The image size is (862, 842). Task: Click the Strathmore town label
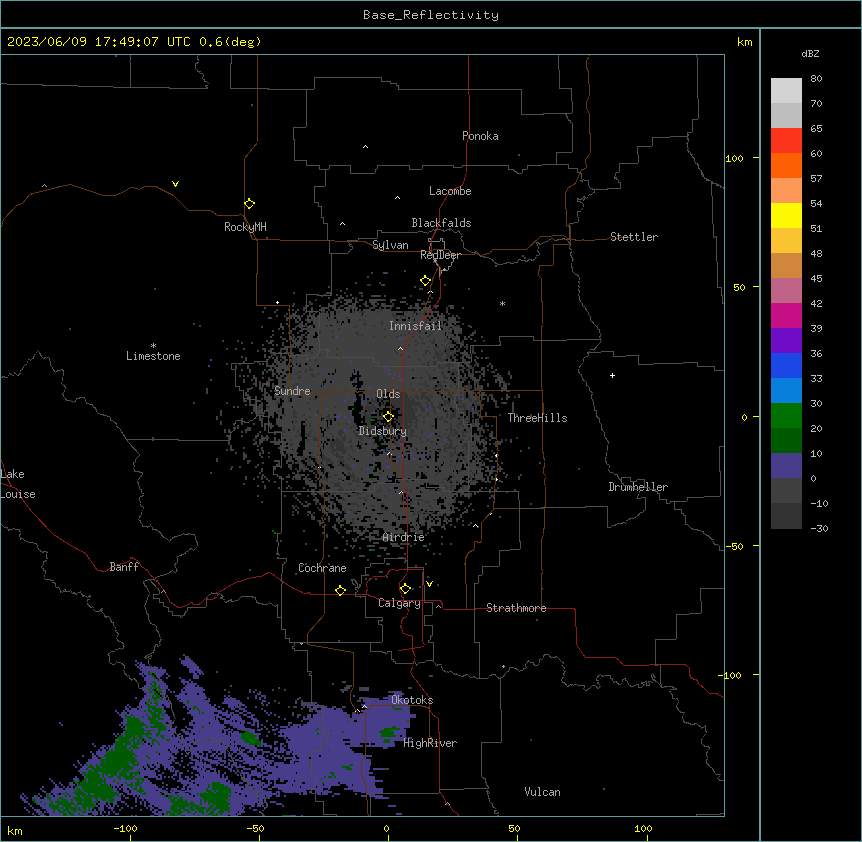point(516,608)
